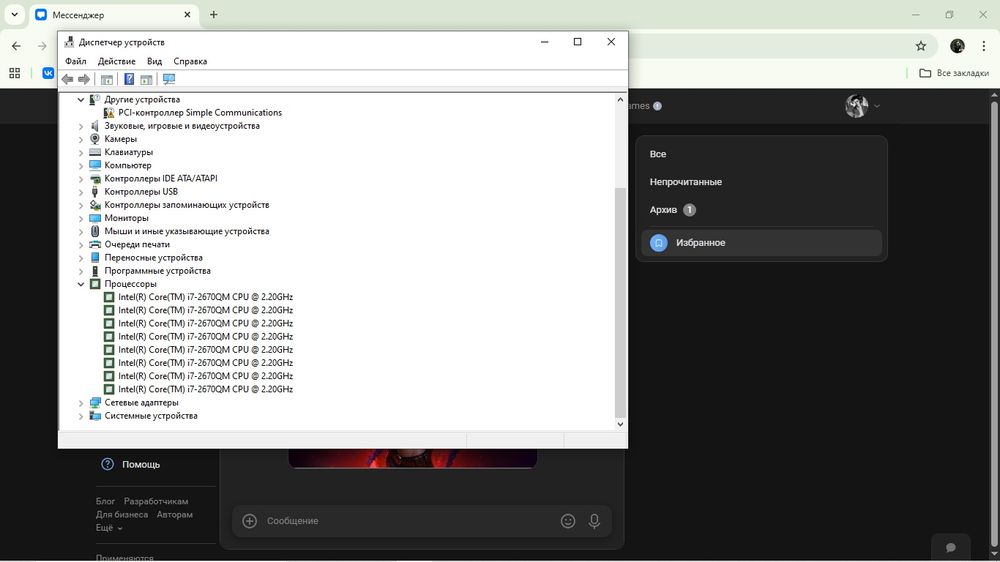The height and width of the screenshot is (562, 1000).
Task: Open the Chrome profile avatar
Action: 957,46
